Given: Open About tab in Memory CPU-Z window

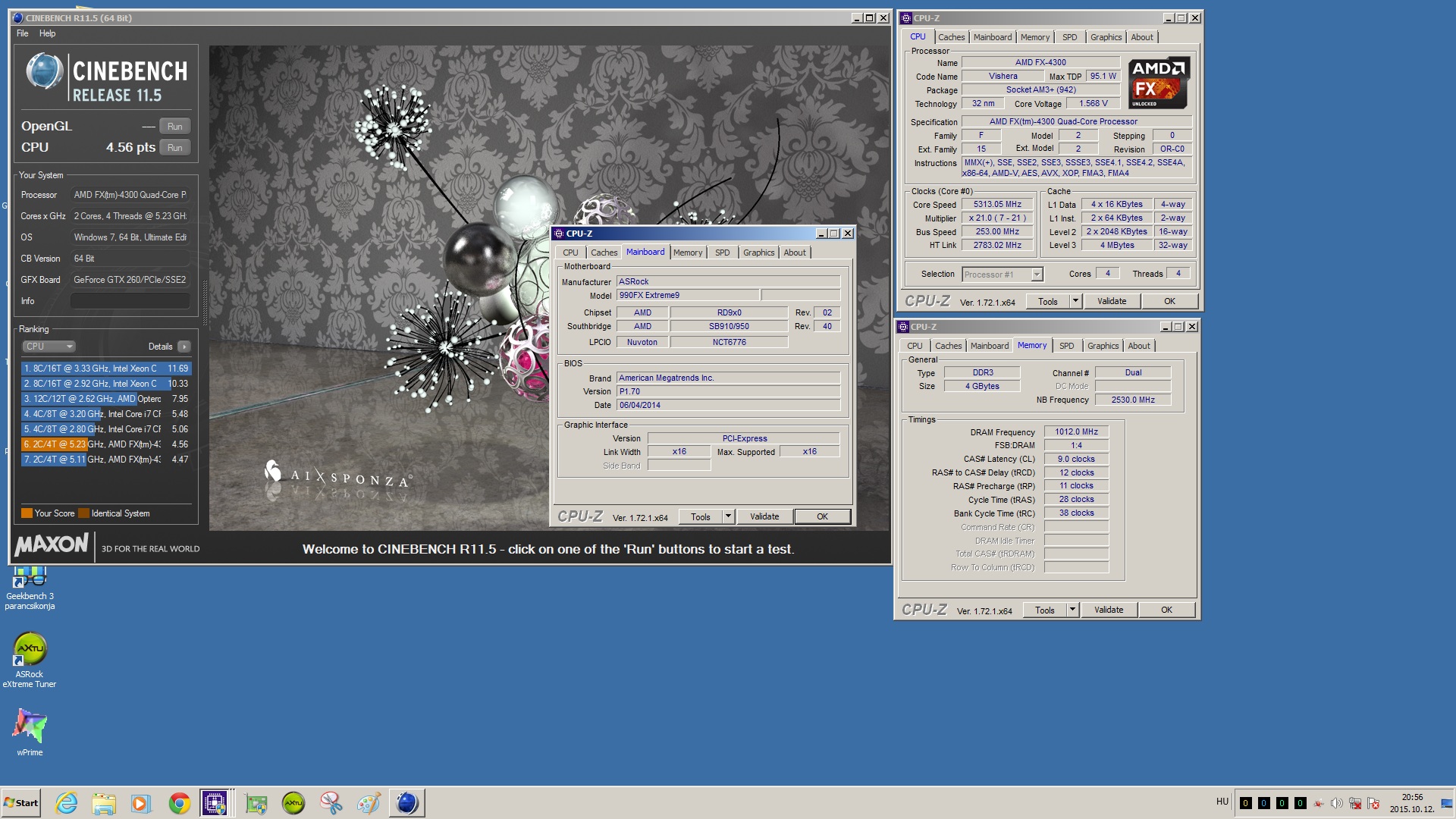Looking at the screenshot, I should [1139, 346].
